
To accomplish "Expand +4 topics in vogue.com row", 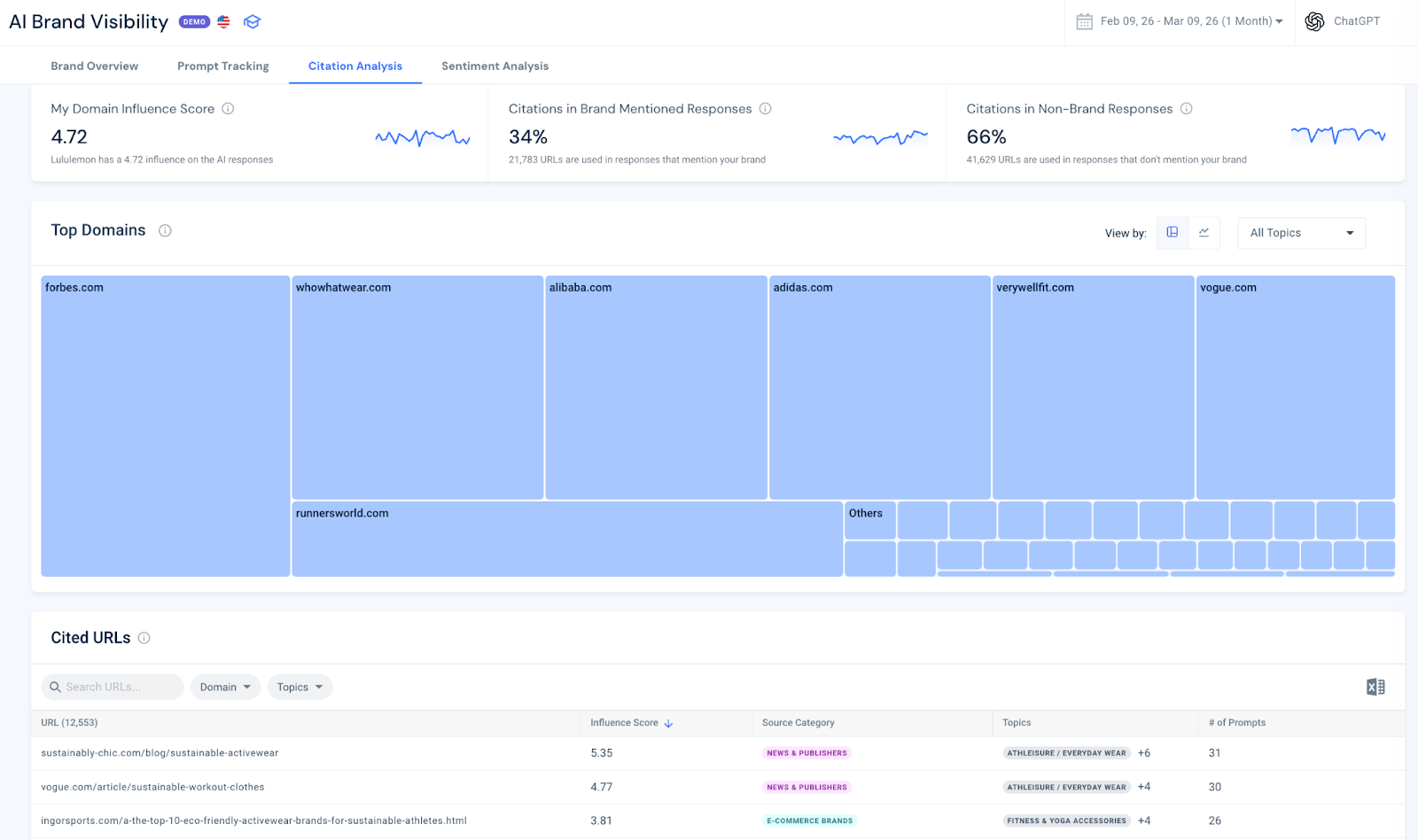I will click(x=1144, y=787).
